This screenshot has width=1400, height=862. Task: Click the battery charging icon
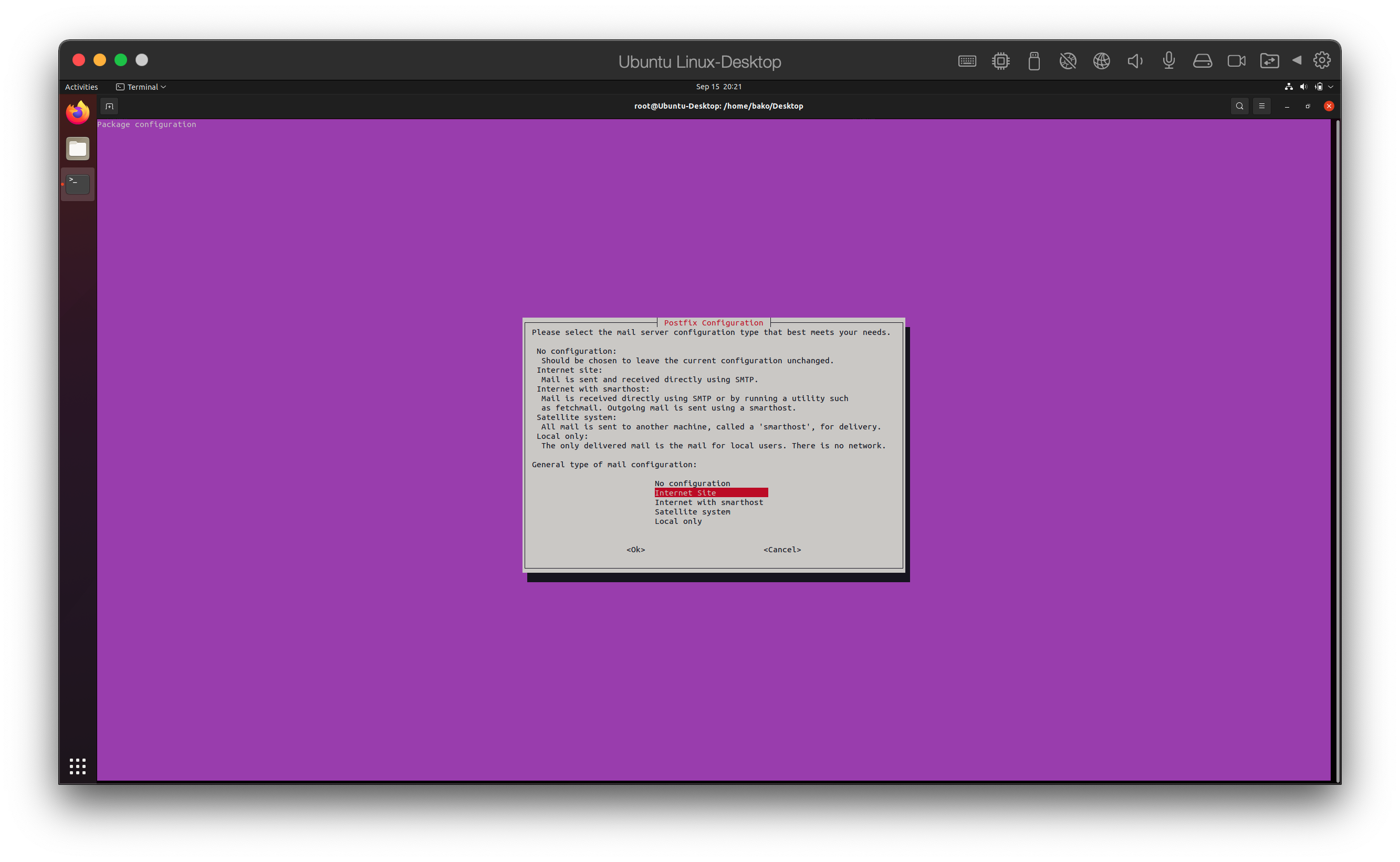coord(1319,87)
